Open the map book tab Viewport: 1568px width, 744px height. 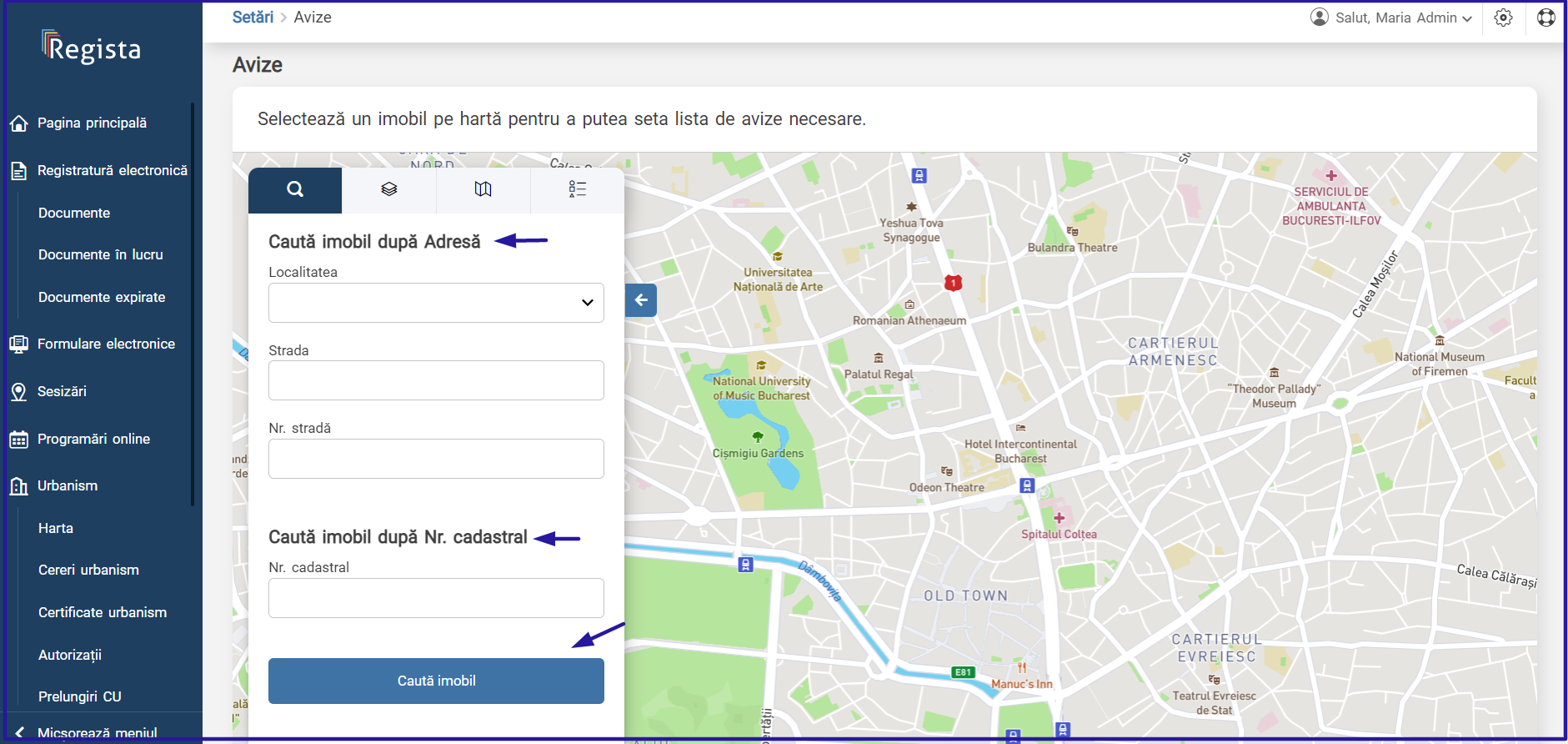coord(483,190)
